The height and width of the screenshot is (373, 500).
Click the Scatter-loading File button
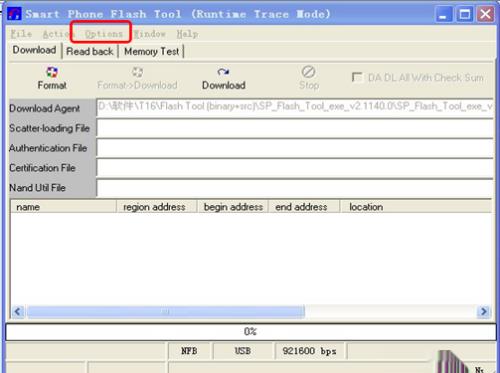pos(52,128)
